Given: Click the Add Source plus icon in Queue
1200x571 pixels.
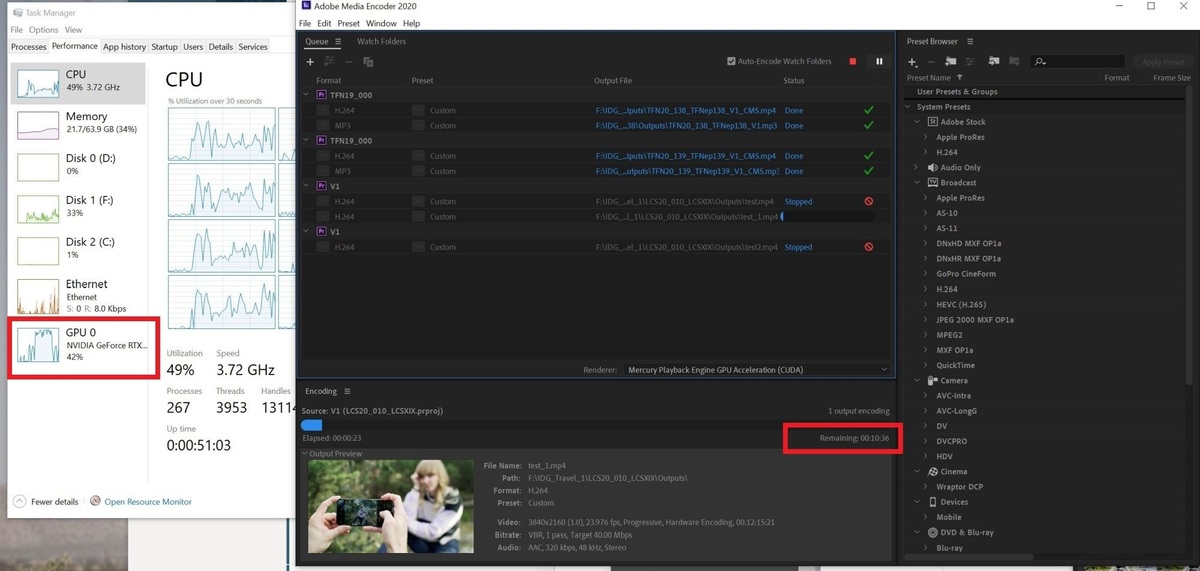Looking at the screenshot, I should 310,62.
